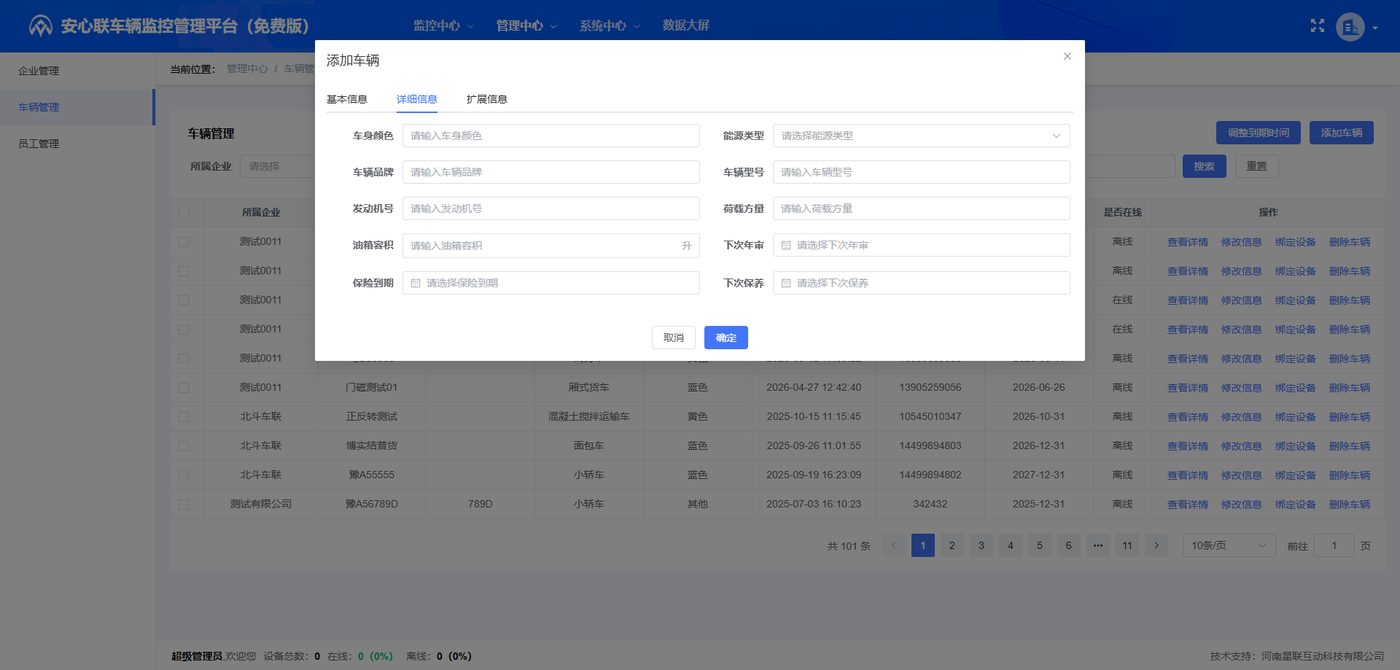Expand the 管理中心 menu
The width and height of the screenshot is (1400, 670).
(x=526, y=26)
